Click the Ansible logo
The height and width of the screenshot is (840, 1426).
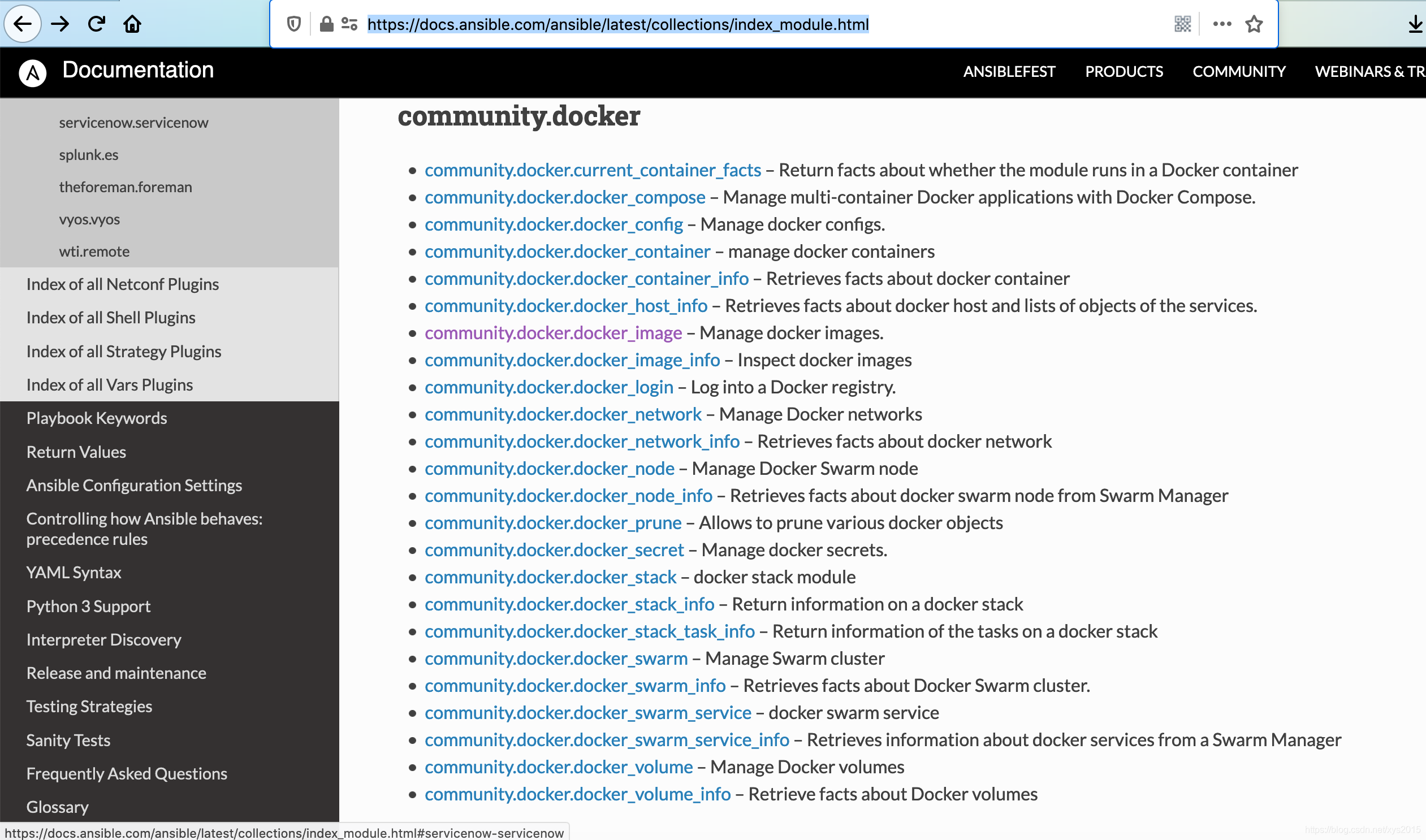pyautogui.click(x=33, y=73)
